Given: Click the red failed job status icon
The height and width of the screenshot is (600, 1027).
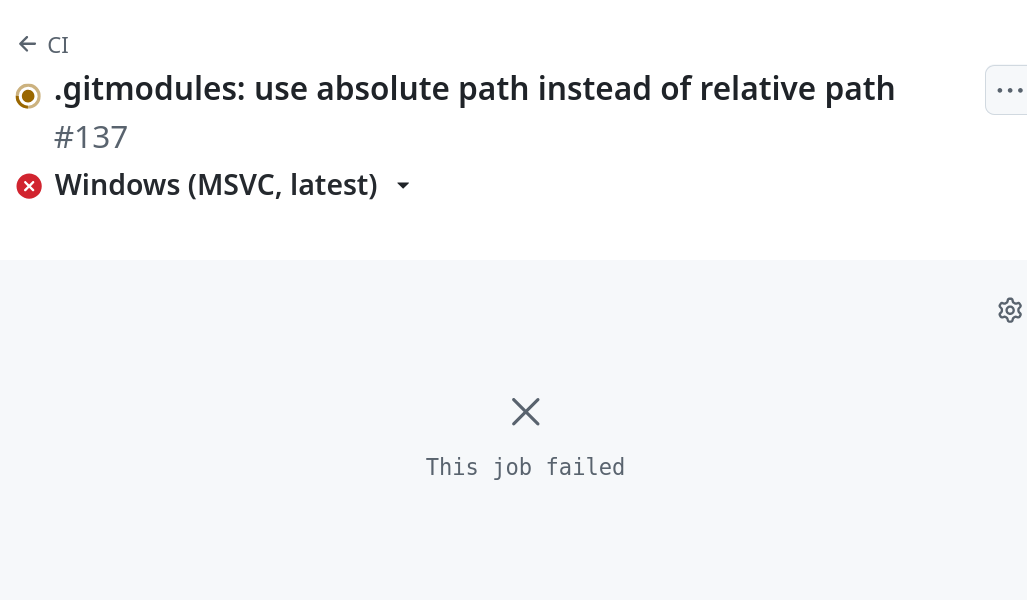Looking at the screenshot, I should click(29, 186).
